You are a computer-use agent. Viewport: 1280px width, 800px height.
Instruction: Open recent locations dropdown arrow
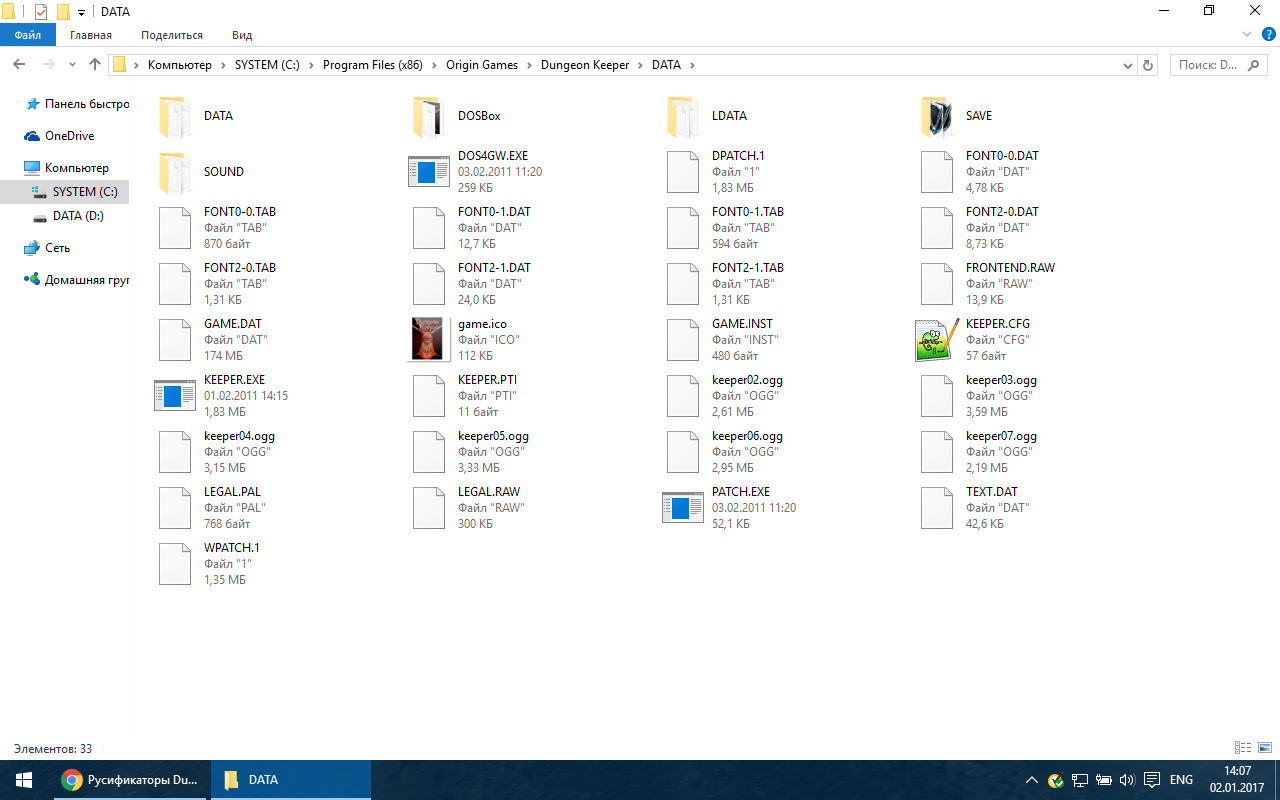point(72,65)
